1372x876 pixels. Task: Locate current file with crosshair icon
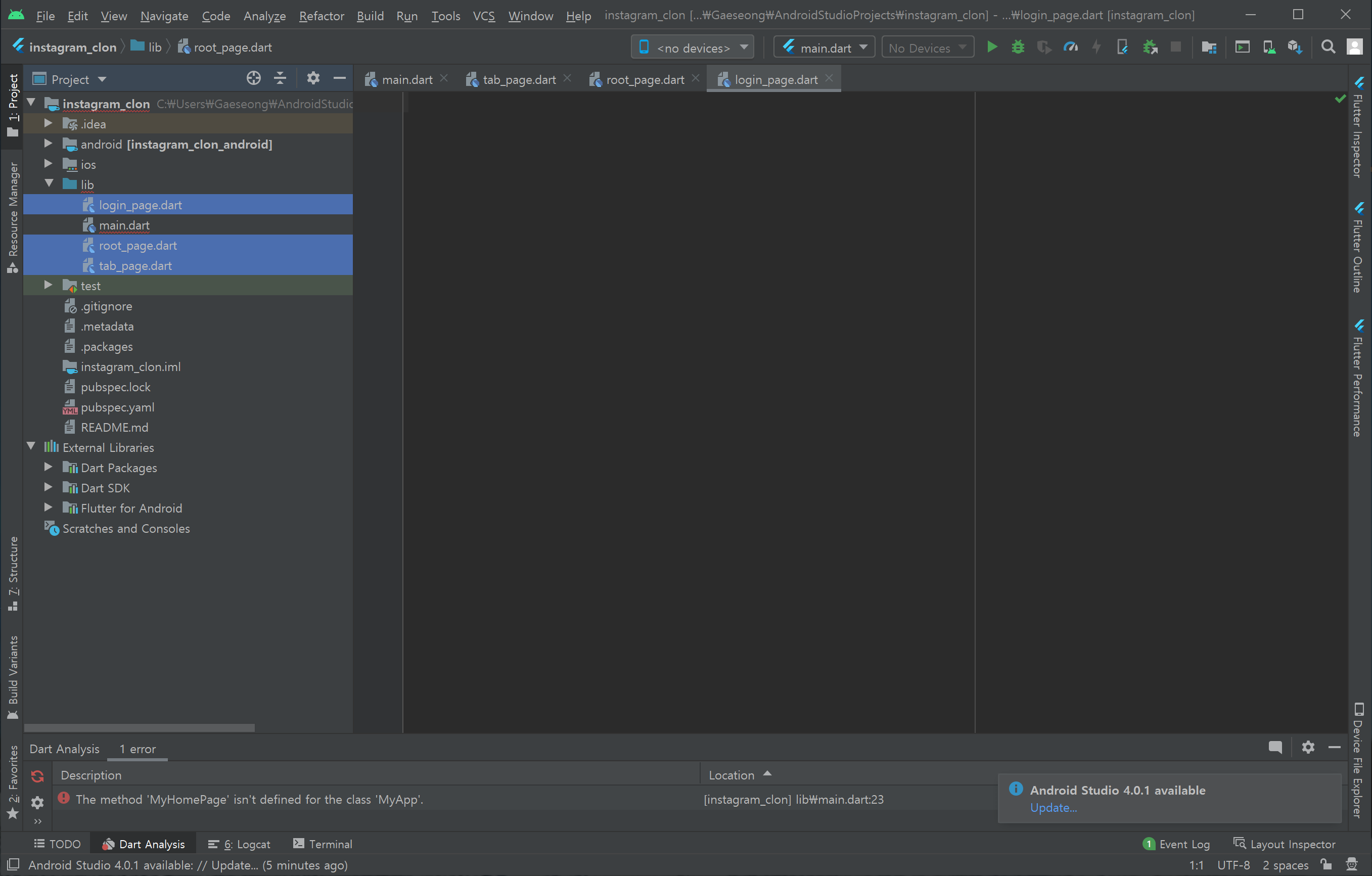coord(254,78)
